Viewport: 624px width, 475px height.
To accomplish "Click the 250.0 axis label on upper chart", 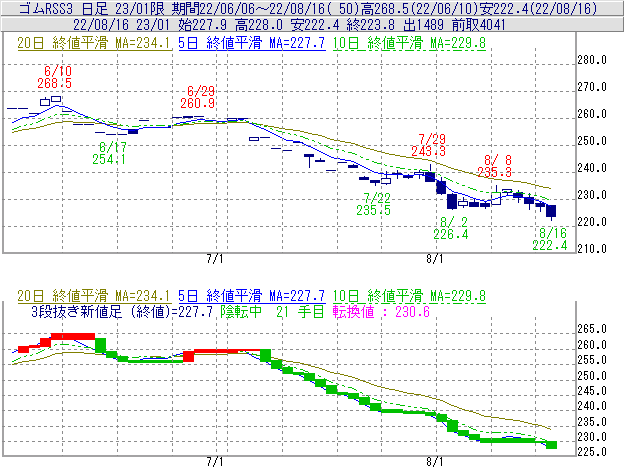I will point(592,141).
